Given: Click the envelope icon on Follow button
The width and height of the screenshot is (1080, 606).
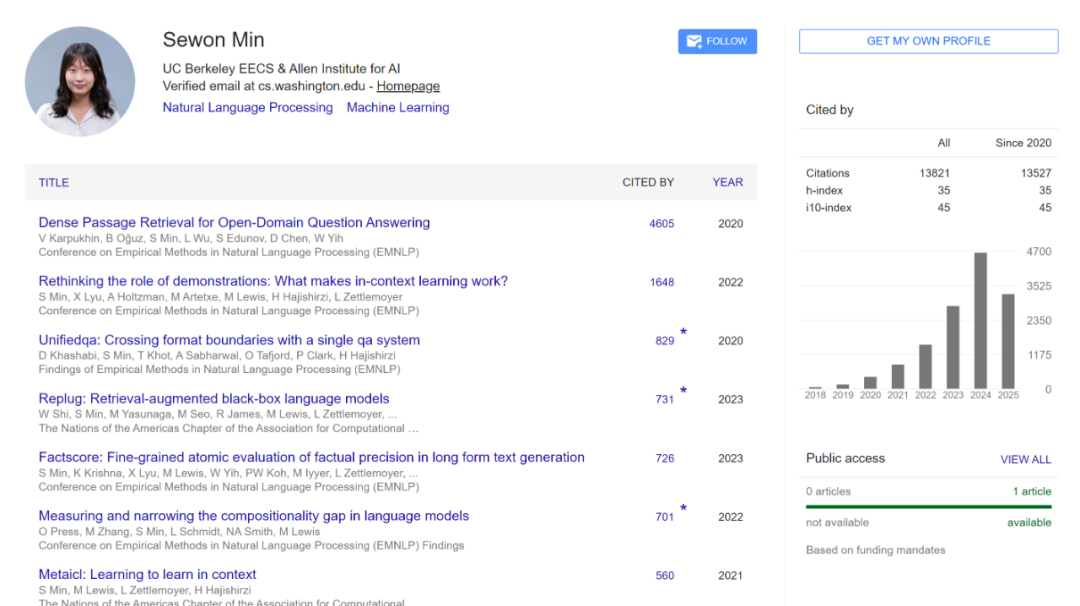Looking at the screenshot, I should pos(694,41).
